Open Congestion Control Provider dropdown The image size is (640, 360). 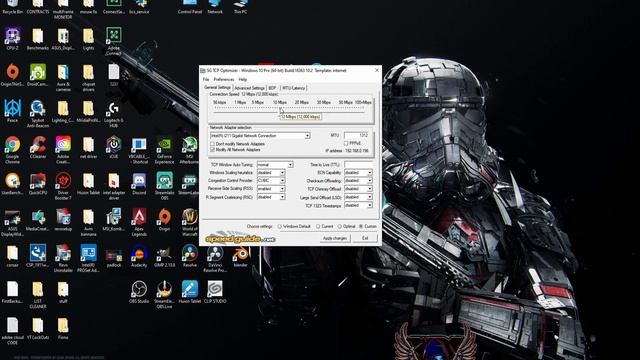click(282, 180)
